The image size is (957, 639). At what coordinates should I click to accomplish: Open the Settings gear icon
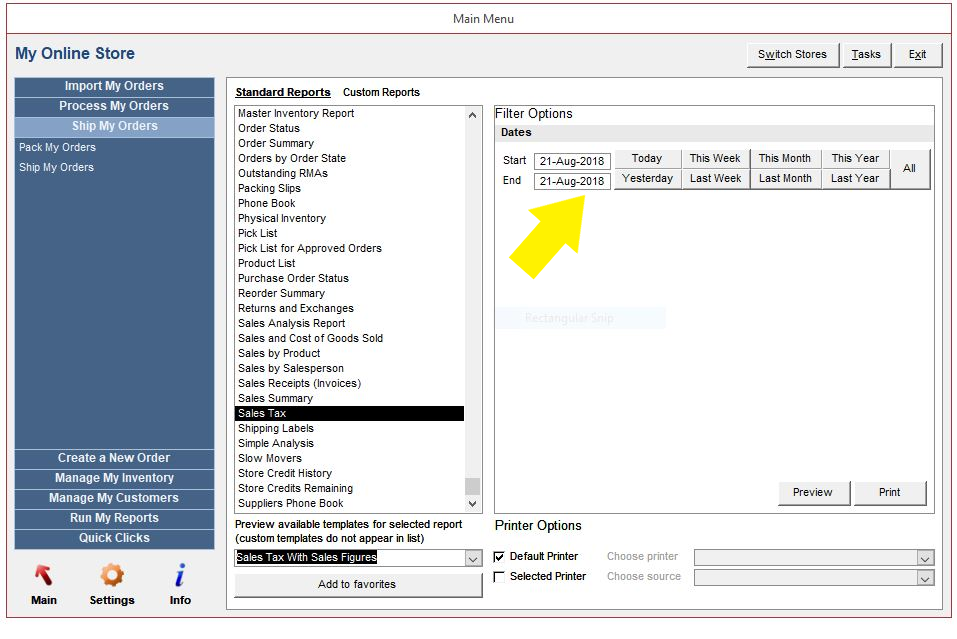112,576
